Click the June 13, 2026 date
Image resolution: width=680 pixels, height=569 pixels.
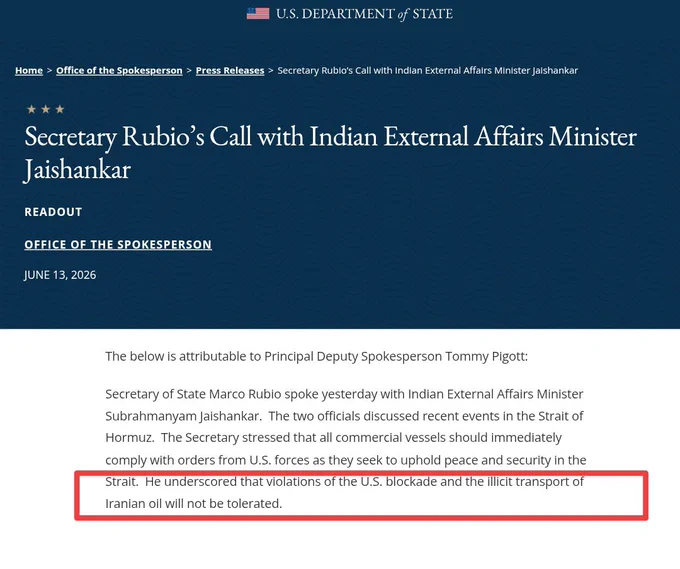click(x=60, y=275)
